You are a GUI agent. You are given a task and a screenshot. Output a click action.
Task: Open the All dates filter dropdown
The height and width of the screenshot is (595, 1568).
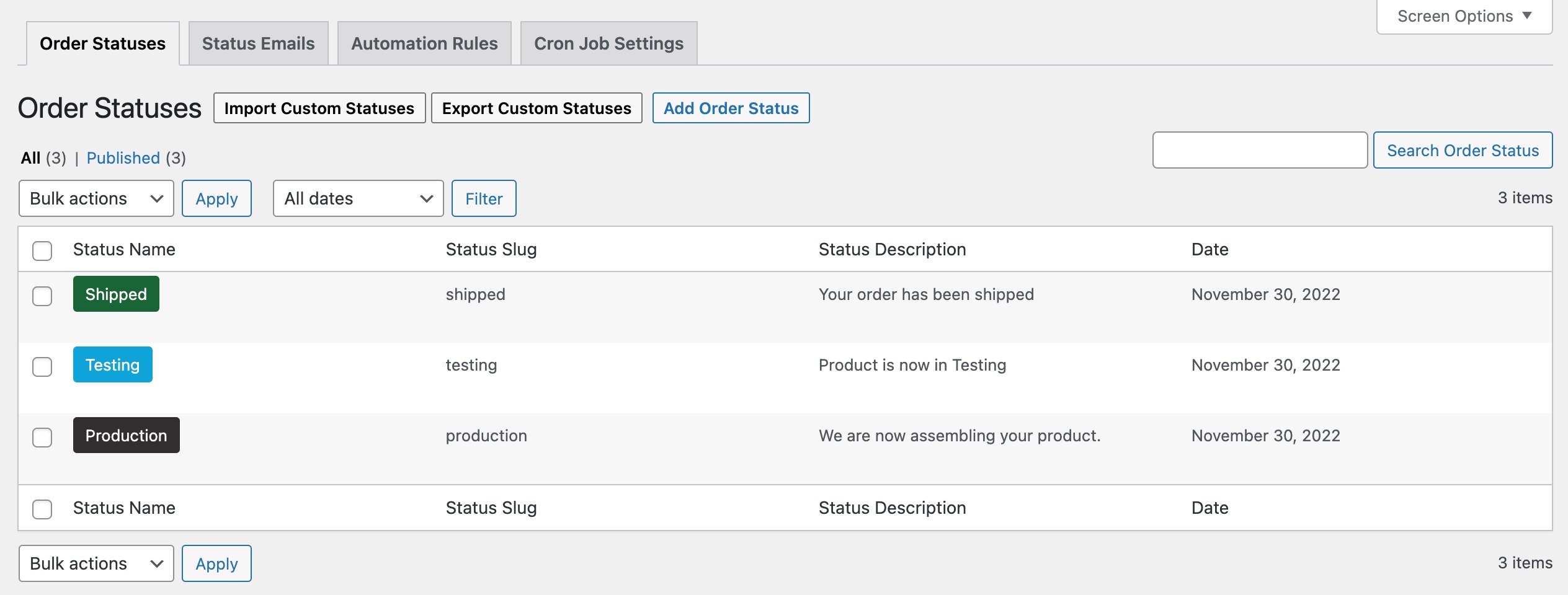[357, 198]
